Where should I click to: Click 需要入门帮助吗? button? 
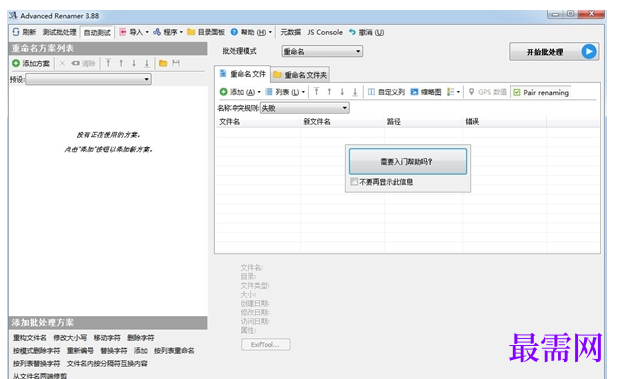(x=408, y=162)
